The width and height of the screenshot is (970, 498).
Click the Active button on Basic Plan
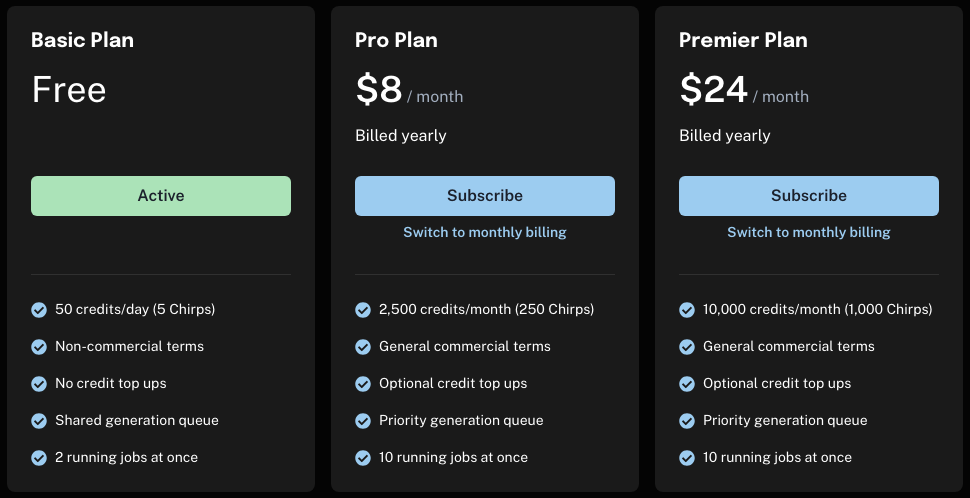pyautogui.click(x=161, y=196)
